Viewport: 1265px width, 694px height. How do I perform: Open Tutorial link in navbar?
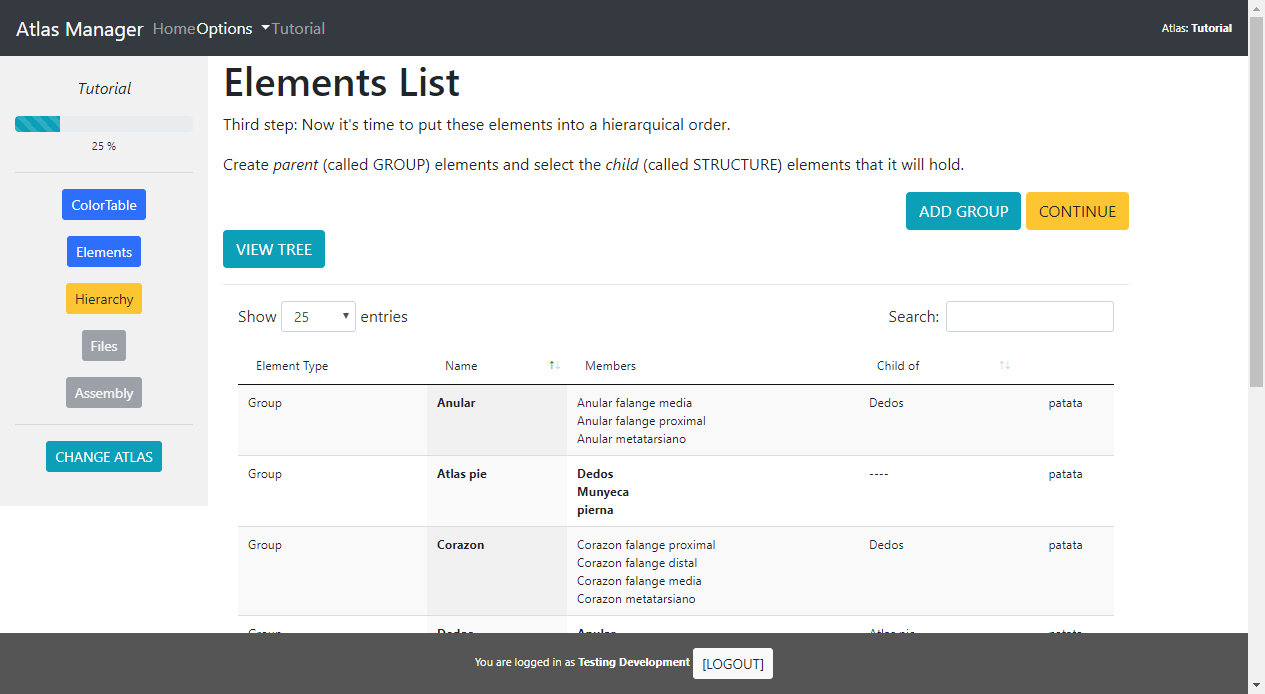(x=298, y=29)
